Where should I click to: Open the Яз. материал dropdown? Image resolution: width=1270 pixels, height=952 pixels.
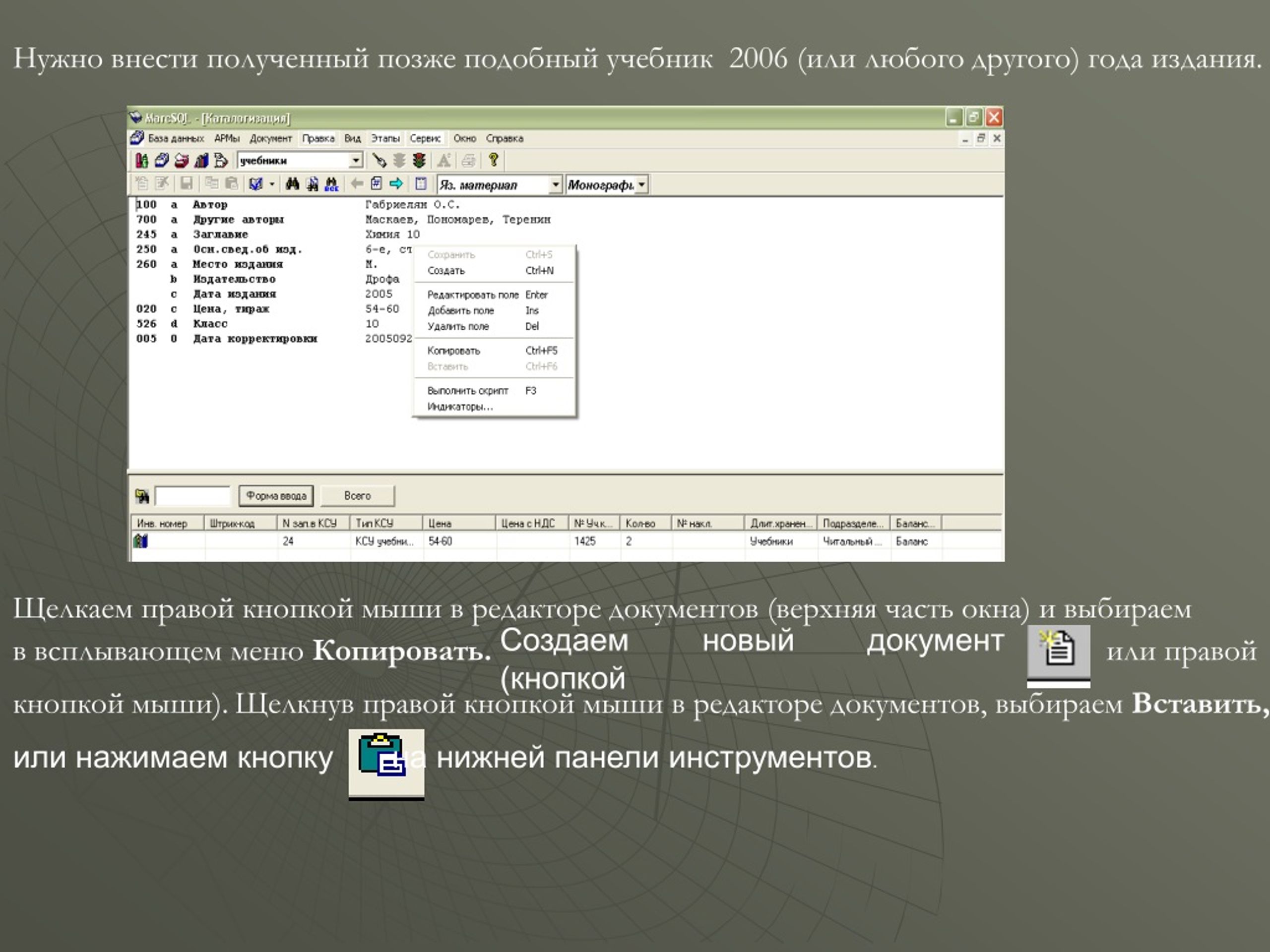[x=555, y=185]
